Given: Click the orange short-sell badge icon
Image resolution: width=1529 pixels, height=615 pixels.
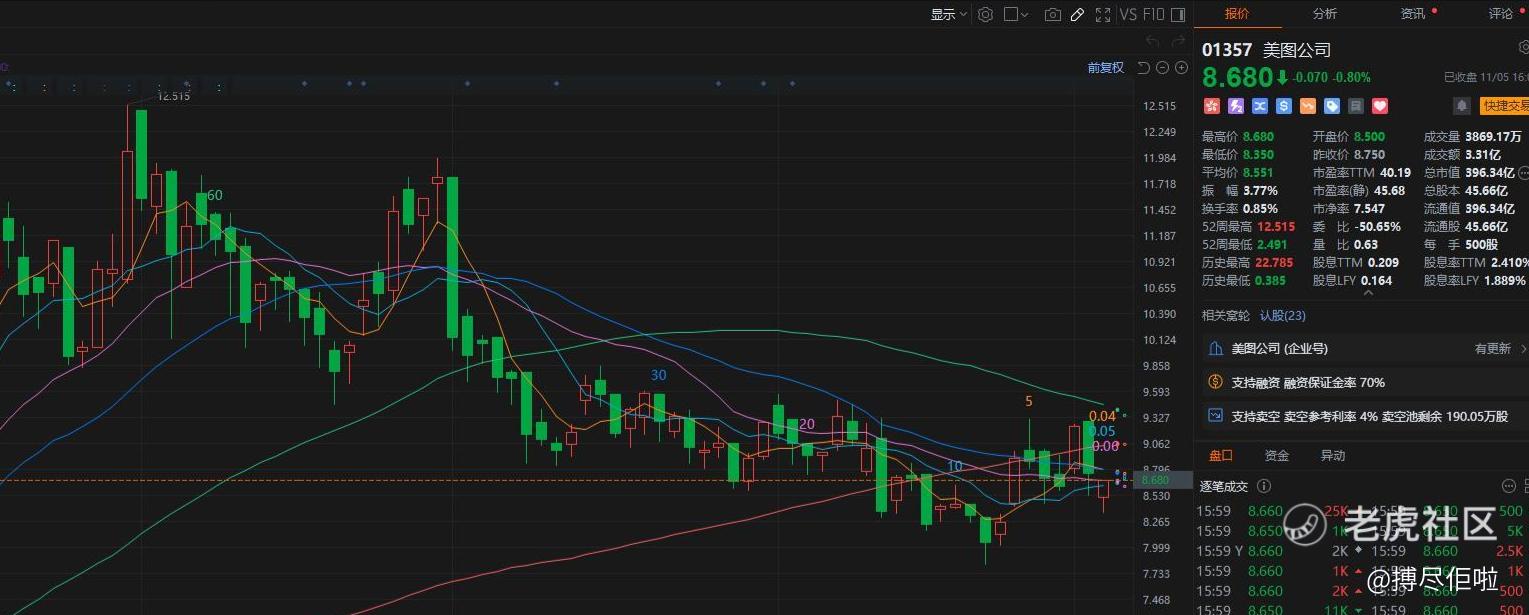Looking at the screenshot, I should click(x=1307, y=106).
